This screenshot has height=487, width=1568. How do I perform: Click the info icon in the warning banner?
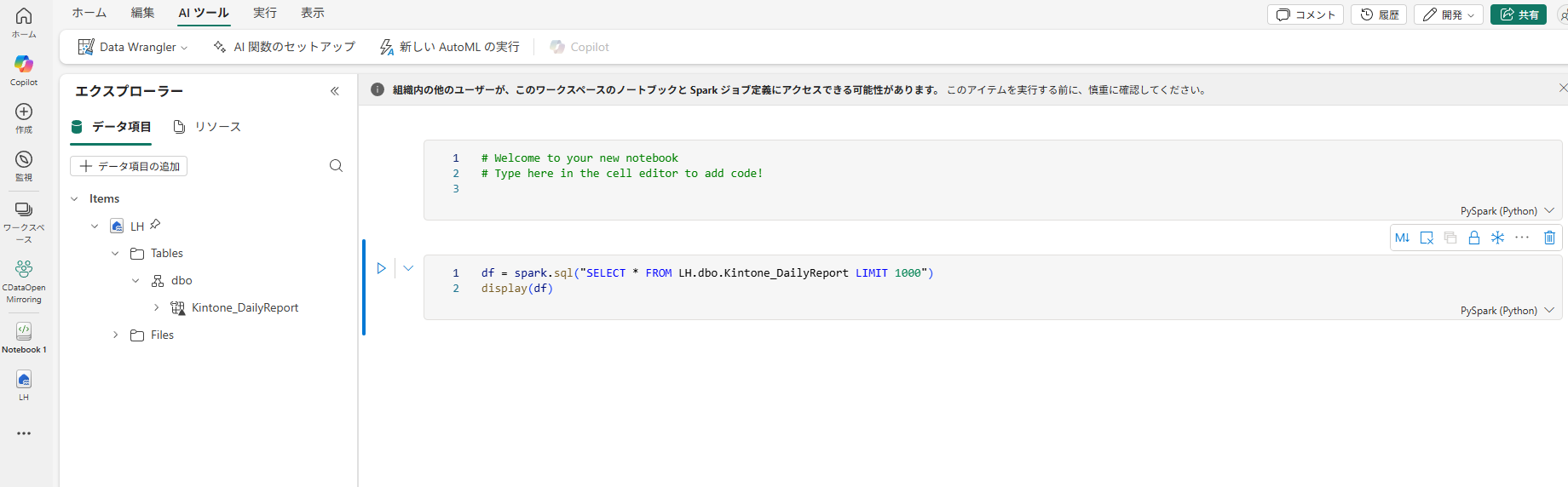(378, 89)
